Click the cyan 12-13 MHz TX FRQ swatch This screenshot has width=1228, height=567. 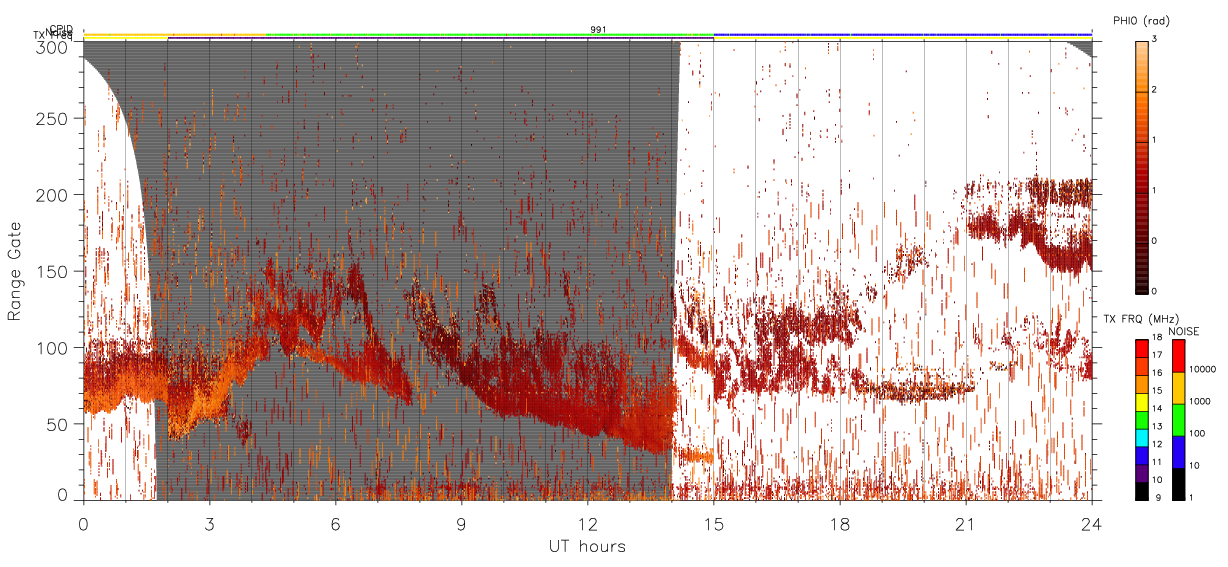(1140, 438)
